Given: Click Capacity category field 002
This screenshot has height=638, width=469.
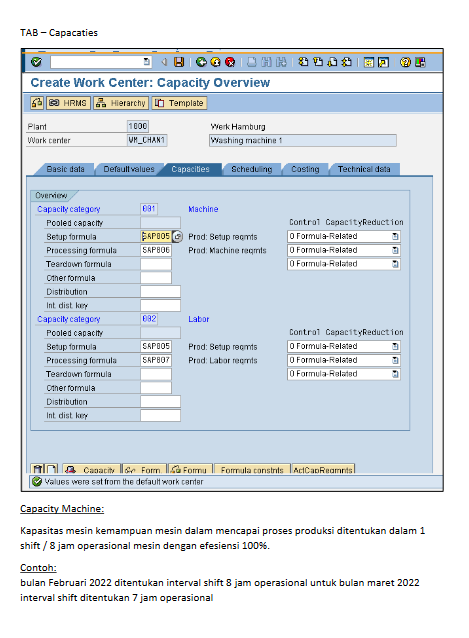Looking at the screenshot, I should point(149,319).
